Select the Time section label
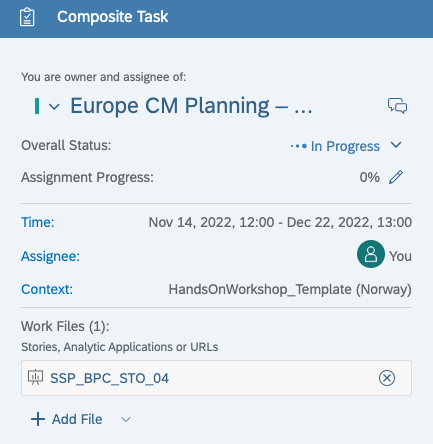Screen dimensions: 433x444 coord(38,222)
